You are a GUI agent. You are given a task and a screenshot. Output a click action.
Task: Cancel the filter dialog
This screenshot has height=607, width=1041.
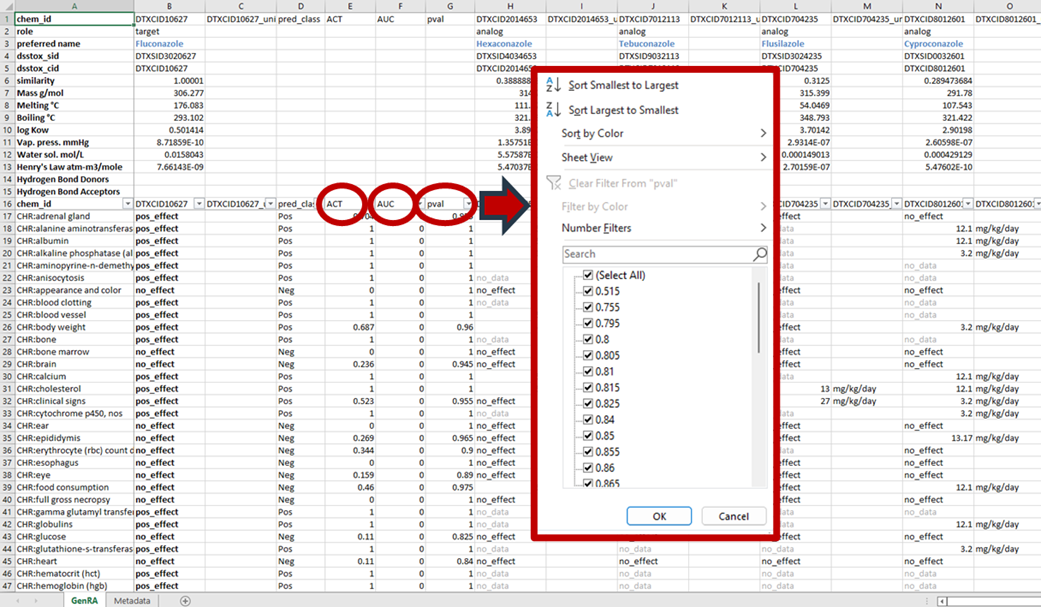(x=733, y=516)
